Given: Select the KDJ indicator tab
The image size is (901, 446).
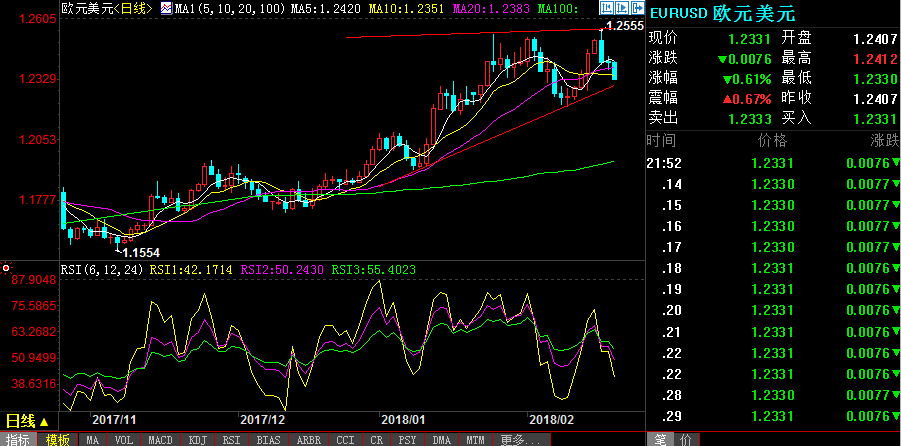Looking at the screenshot, I should (197, 439).
